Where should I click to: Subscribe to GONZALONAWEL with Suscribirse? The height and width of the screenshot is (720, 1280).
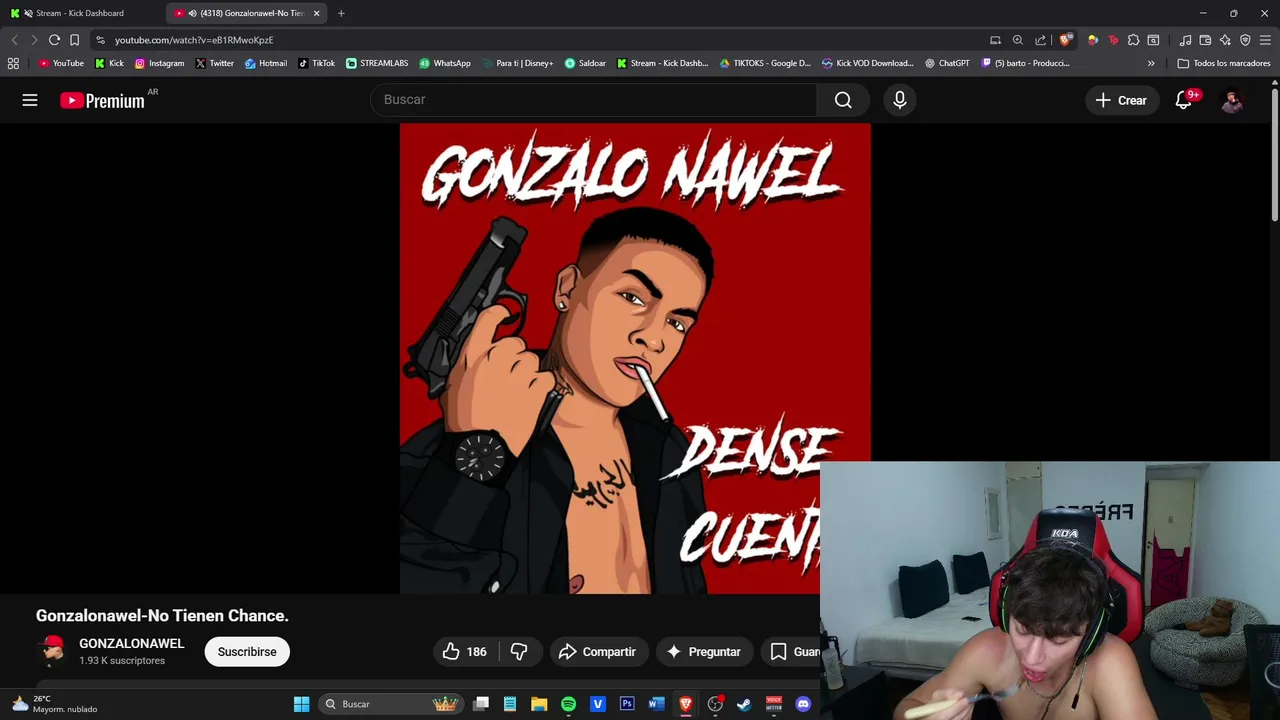[x=247, y=652]
